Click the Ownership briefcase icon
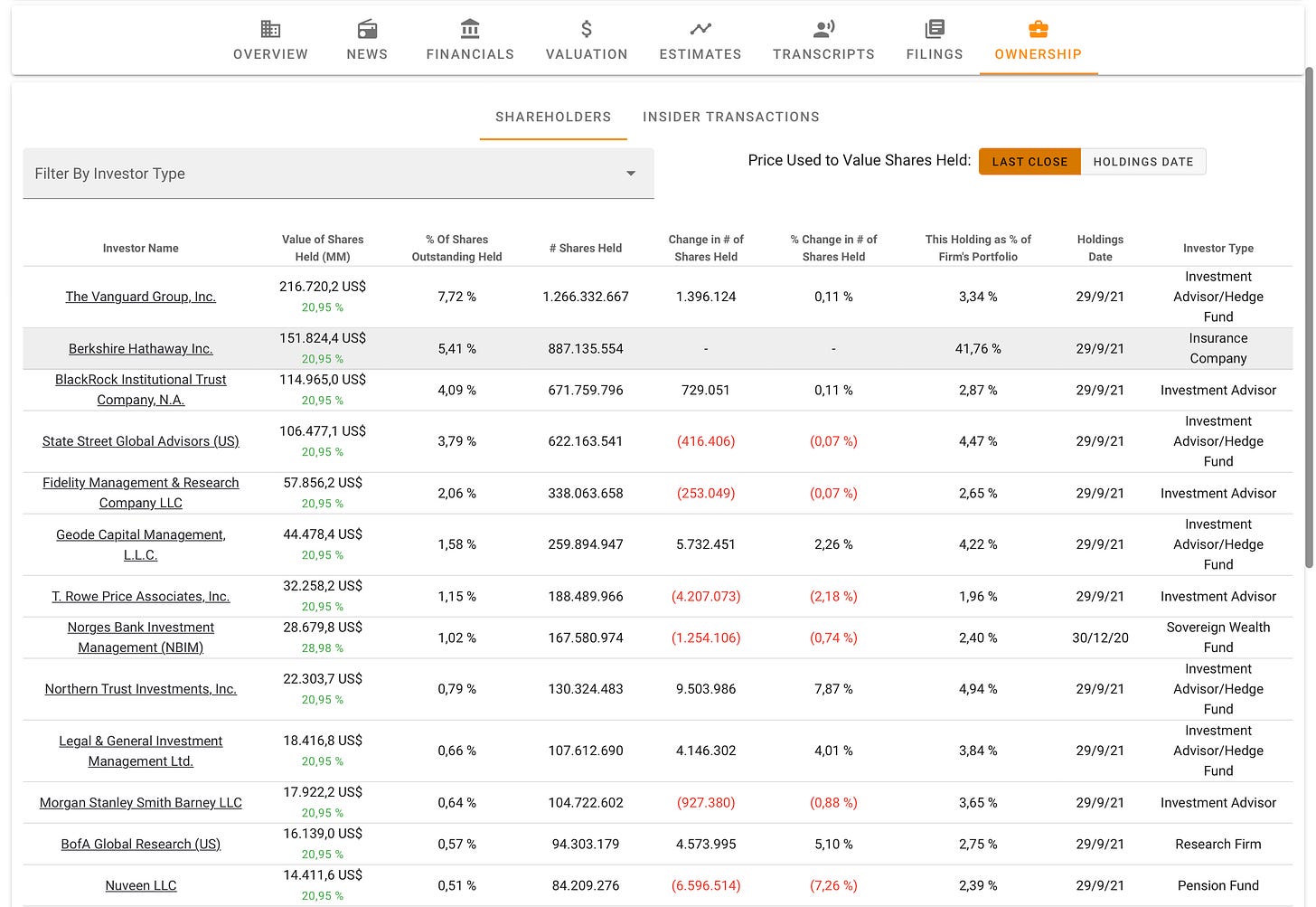Screen dimensions: 1316x907 click(1038, 29)
